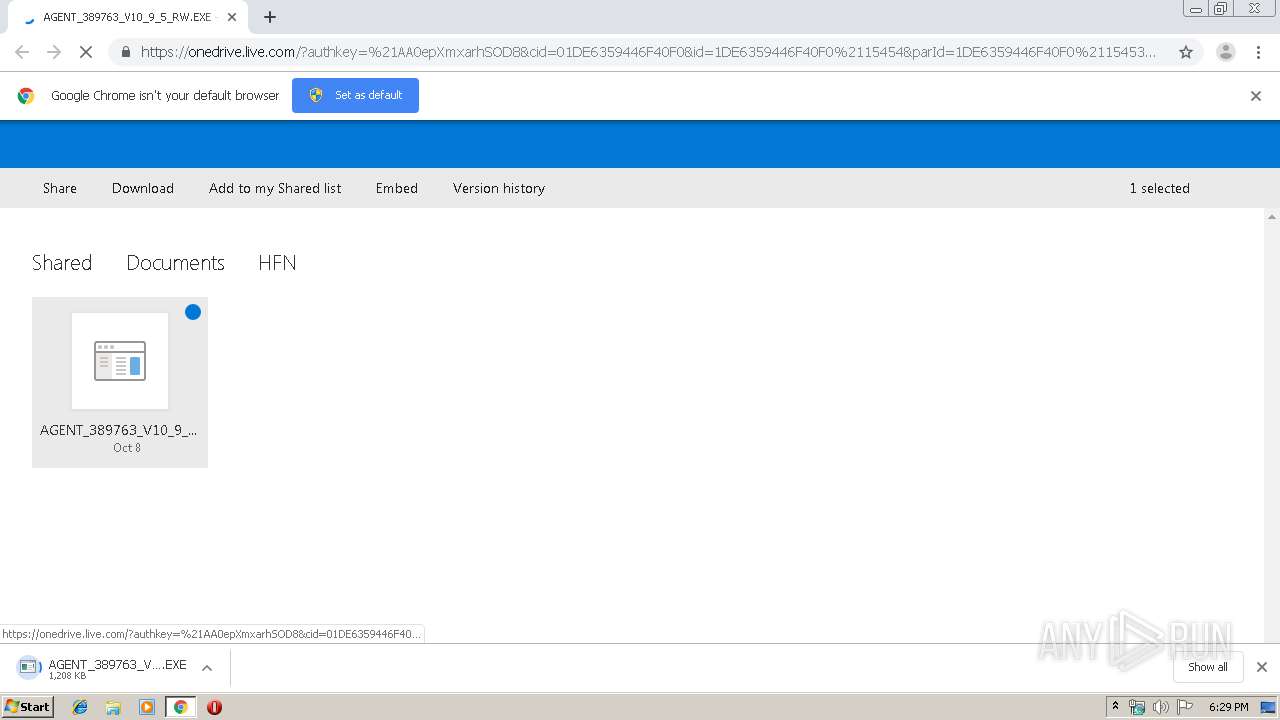Close the AGENT_389763 tab
This screenshot has width=1280, height=720.
tap(232, 17)
